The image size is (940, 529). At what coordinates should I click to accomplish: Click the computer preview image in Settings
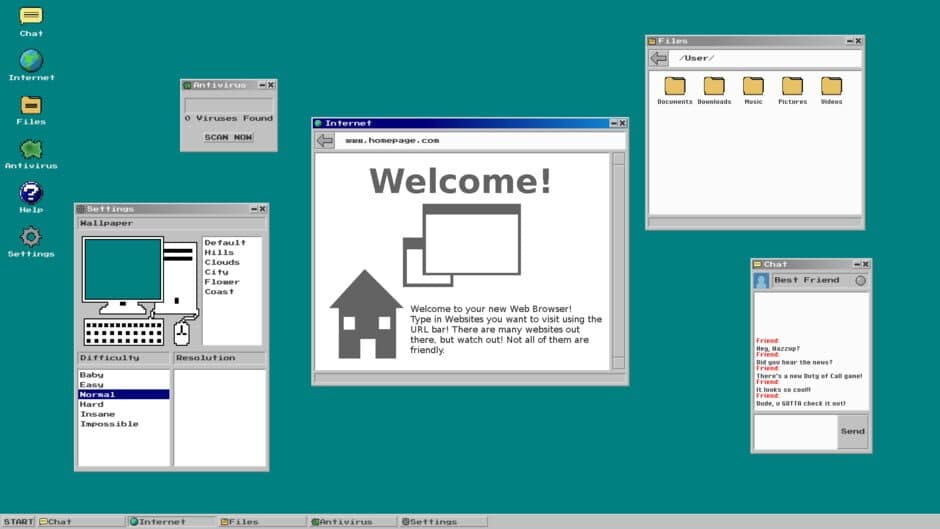click(141, 291)
